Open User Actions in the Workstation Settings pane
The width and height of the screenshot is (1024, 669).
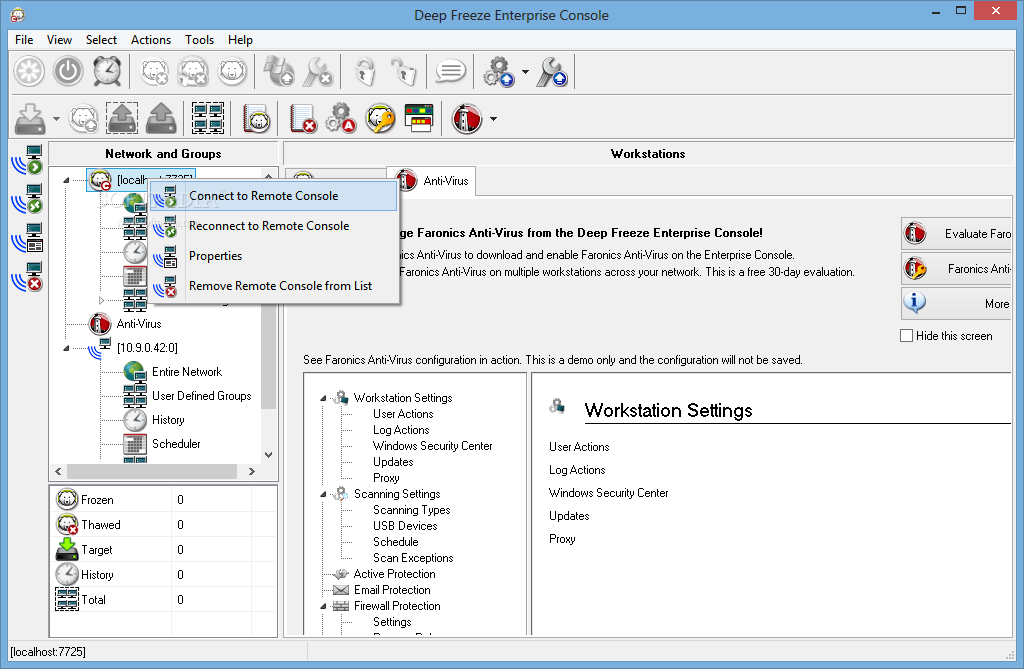[x=579, y=447]
